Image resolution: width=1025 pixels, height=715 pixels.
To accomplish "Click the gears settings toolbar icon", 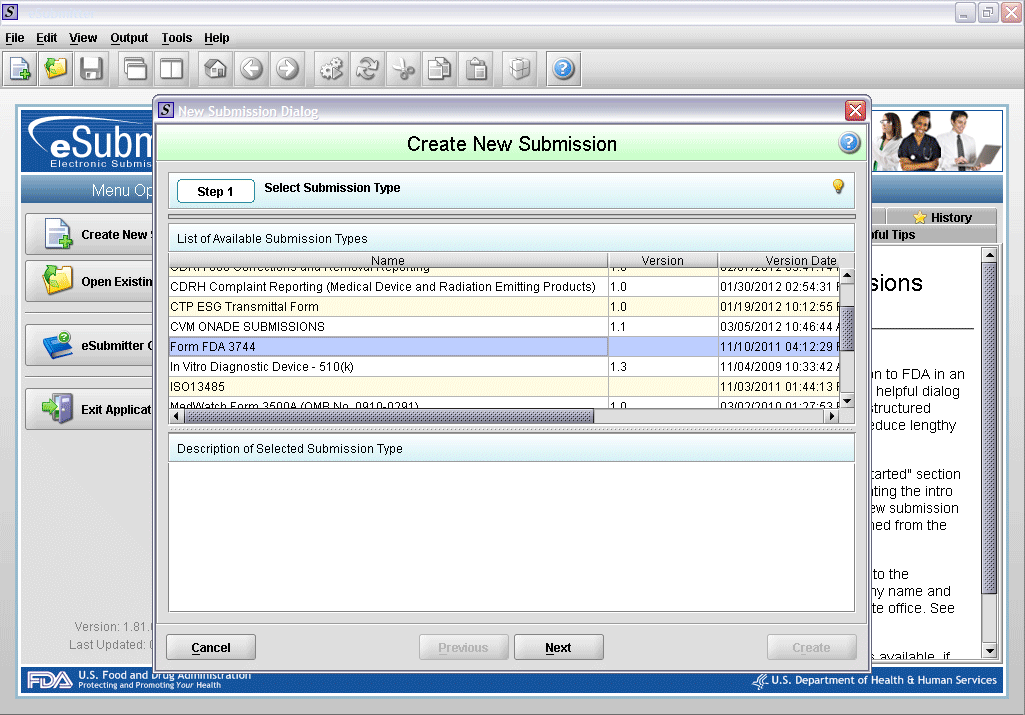I will [x=331, y=69].
